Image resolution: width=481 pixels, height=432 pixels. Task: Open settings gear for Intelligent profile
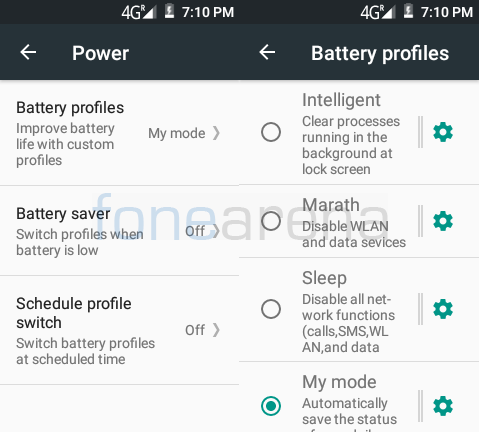pos(443,132)
